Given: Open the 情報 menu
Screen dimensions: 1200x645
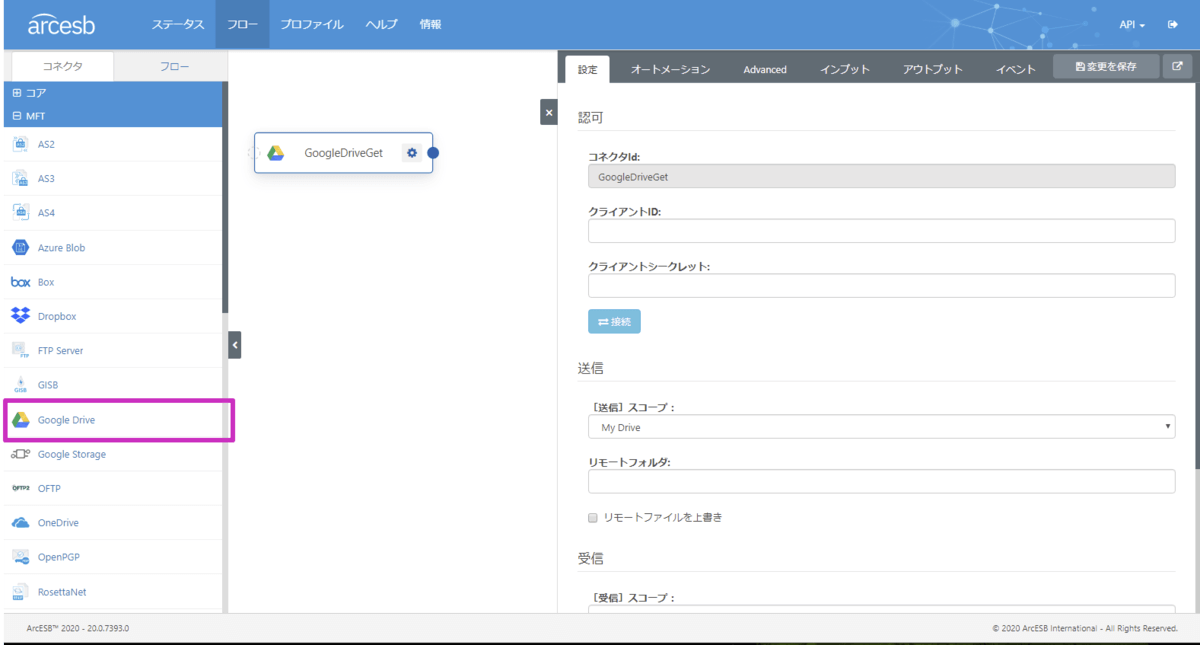Looking at the screenshot, I should tap(430, 24).
